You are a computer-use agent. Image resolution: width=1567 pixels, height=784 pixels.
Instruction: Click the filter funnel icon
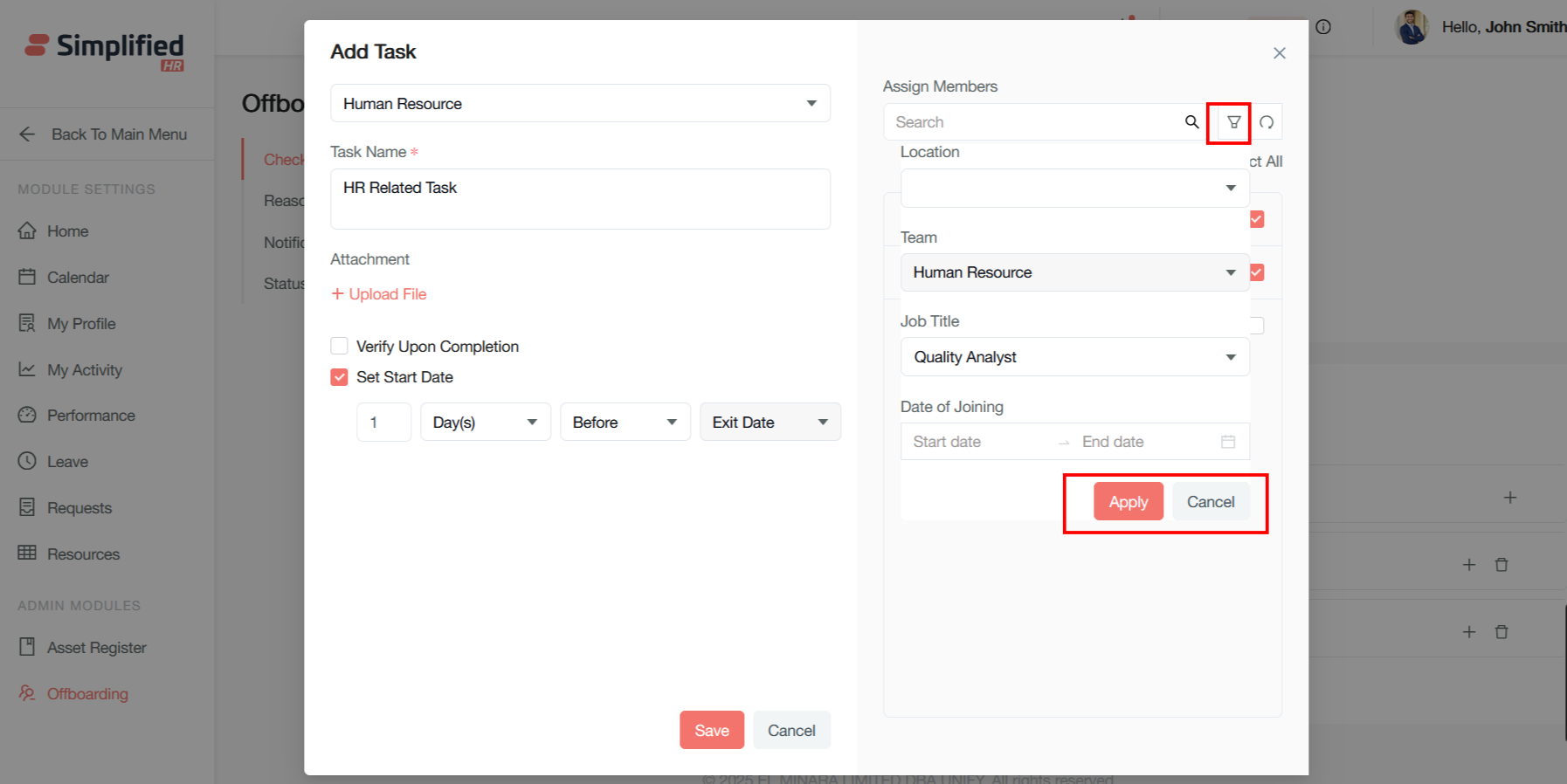pyautogui.click(x=1233, y=122)
